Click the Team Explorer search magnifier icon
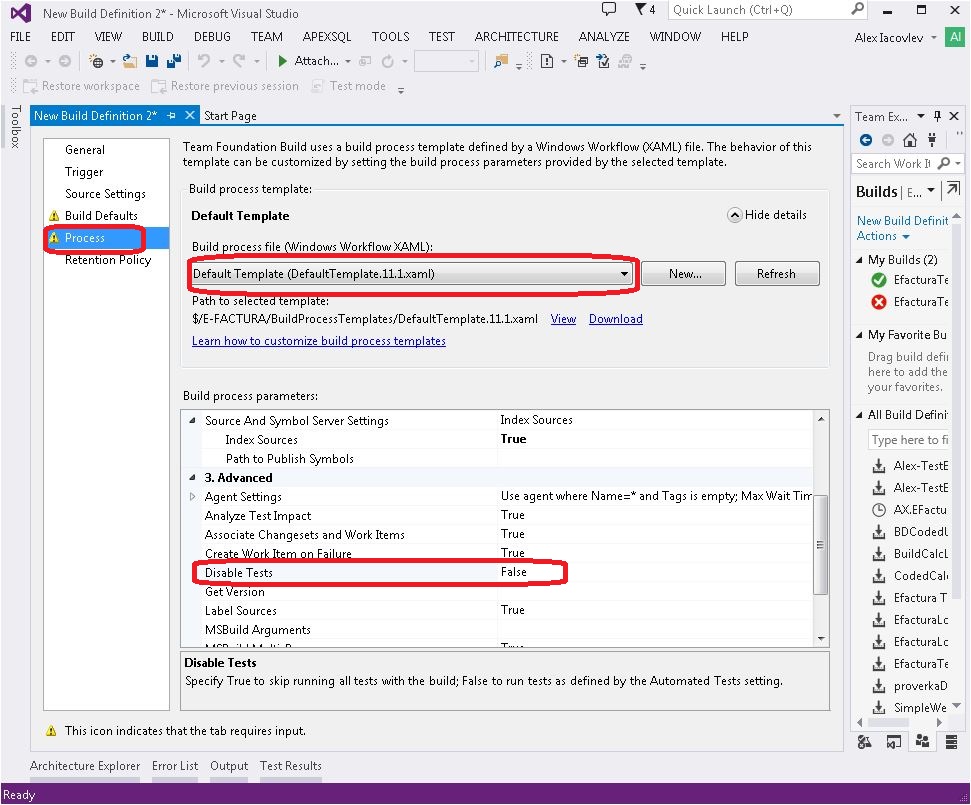This screenshot has height=805, width=971. click(944, 163)
